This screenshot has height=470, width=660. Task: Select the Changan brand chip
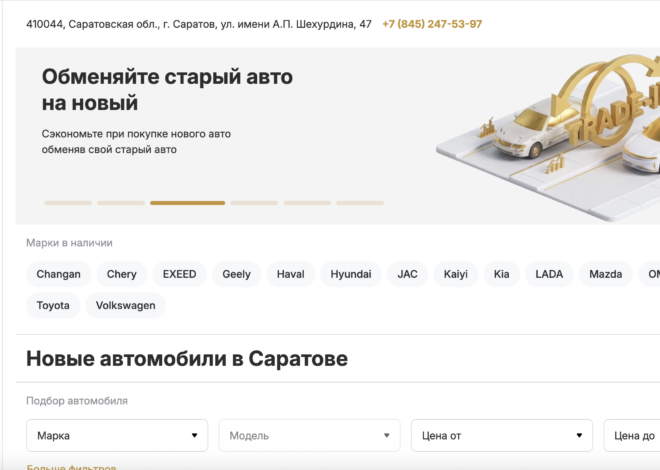59,274
